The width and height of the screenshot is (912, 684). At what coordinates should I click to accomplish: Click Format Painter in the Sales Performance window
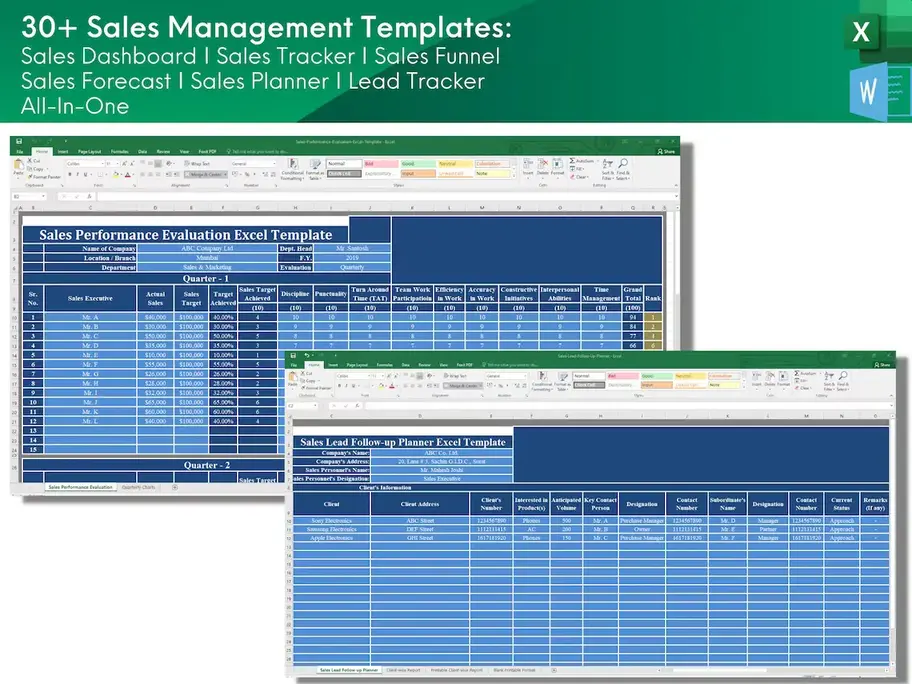pyautogui.click(x=46, y=177)
